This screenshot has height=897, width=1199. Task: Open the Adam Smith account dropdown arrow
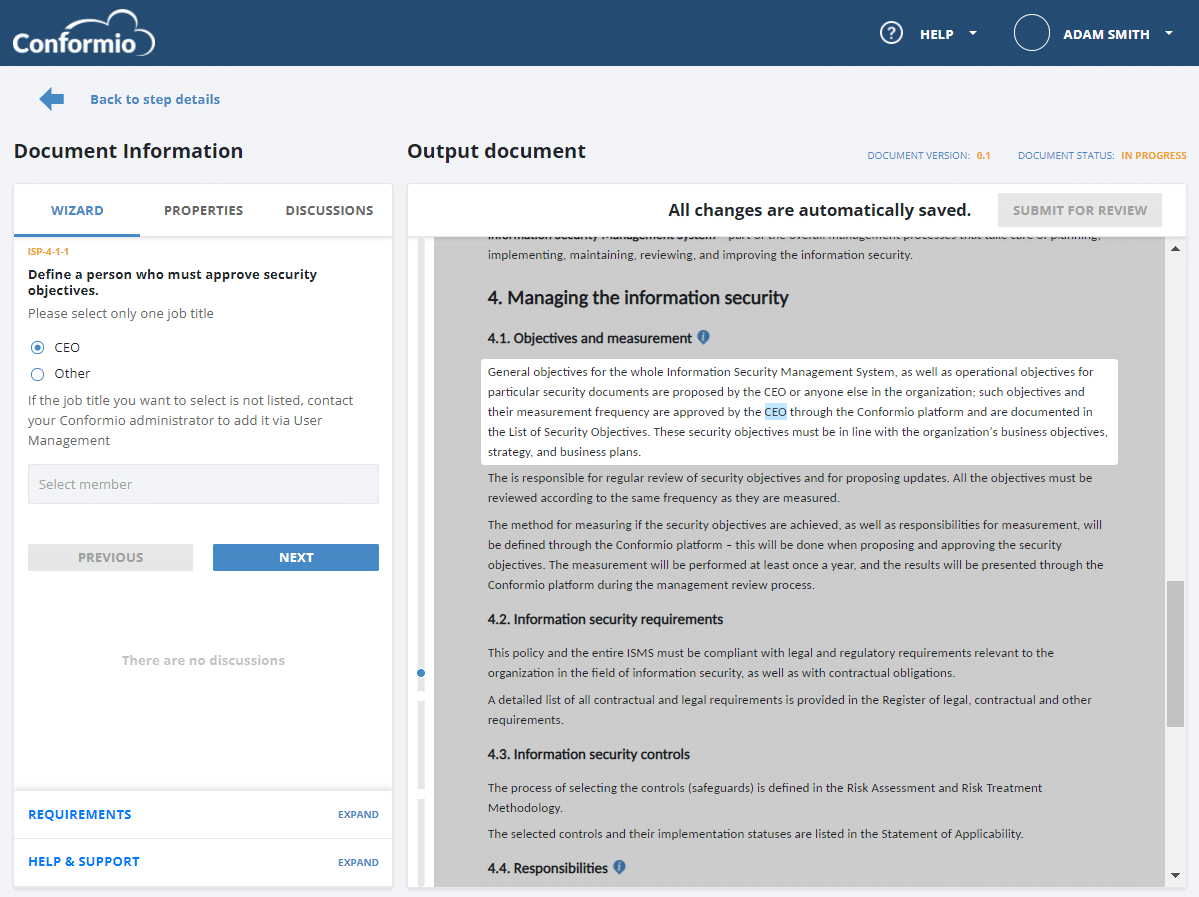pos(1168,34)
